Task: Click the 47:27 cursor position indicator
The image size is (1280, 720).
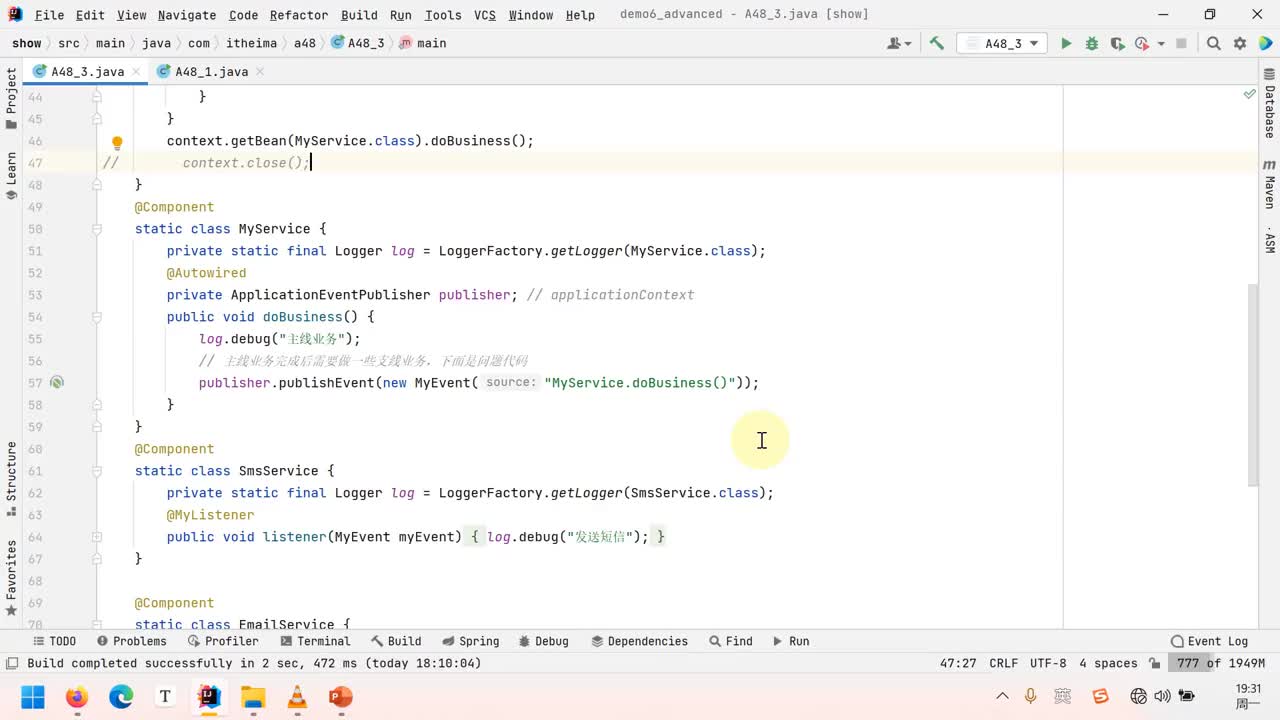Action: [958, 663]
